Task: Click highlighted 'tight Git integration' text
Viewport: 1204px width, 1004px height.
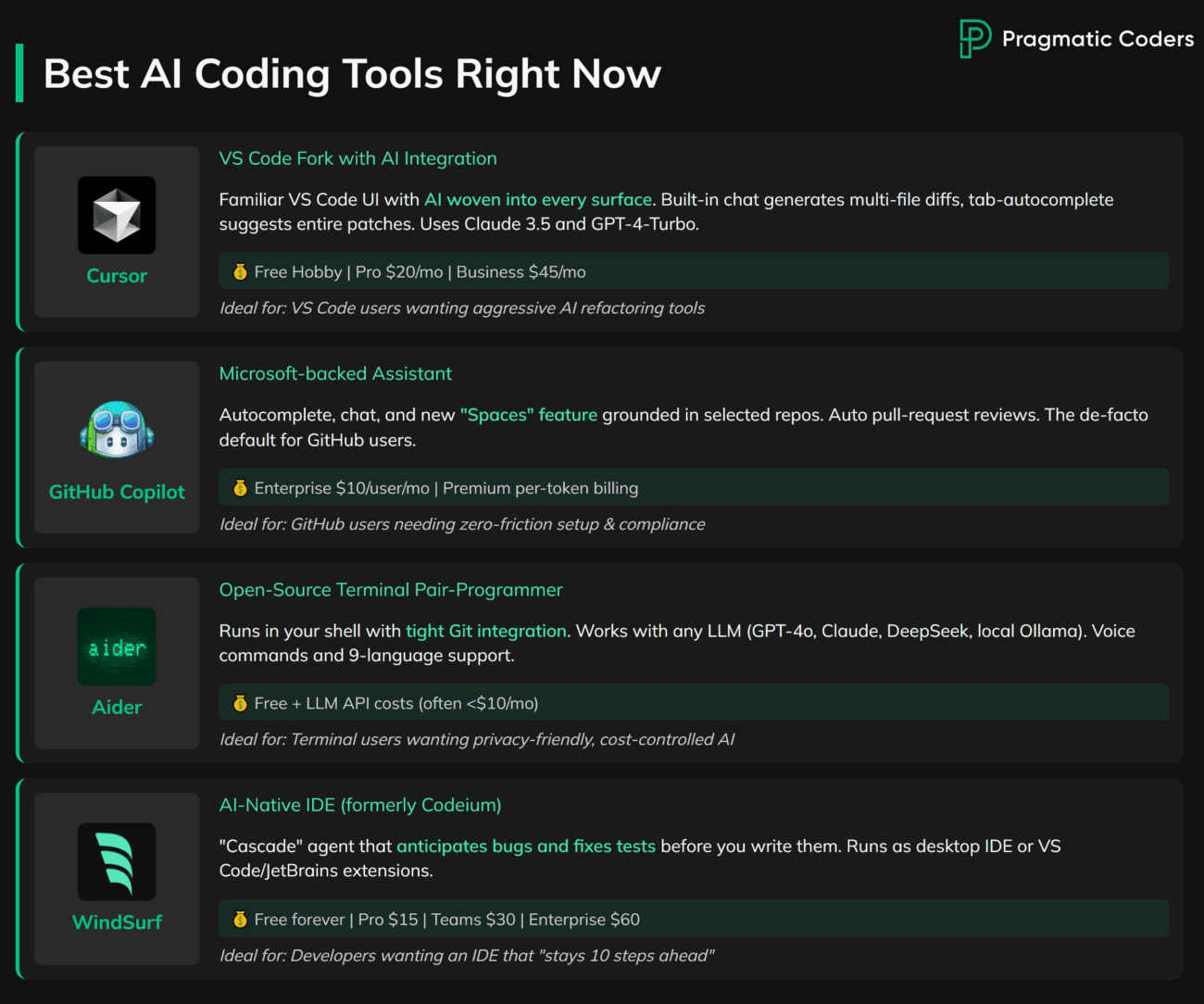Action: [x=486, y=631]
